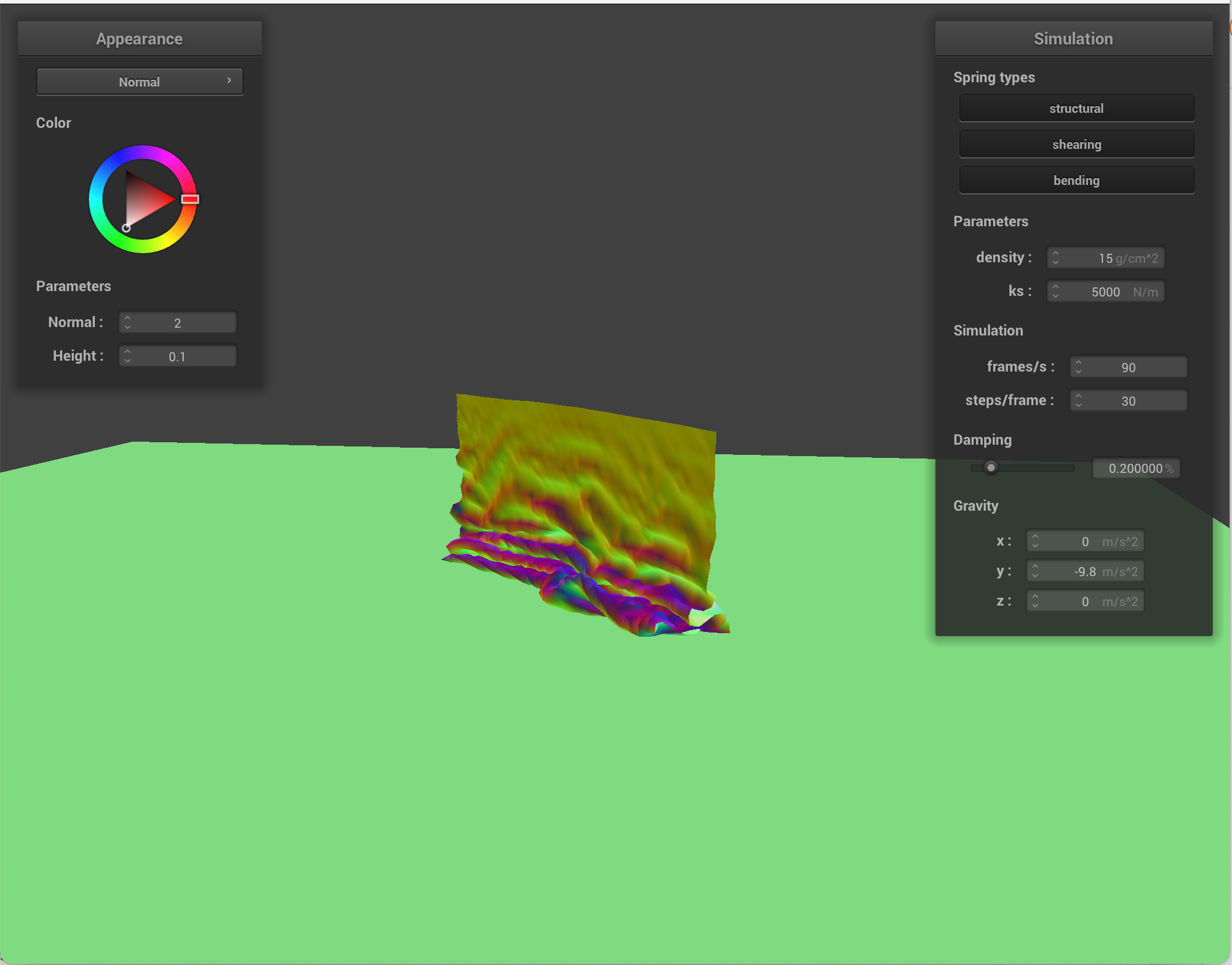Screen dimensions: 1232x965
Task: Click the gravity x input field
Action: [1086, 541]
